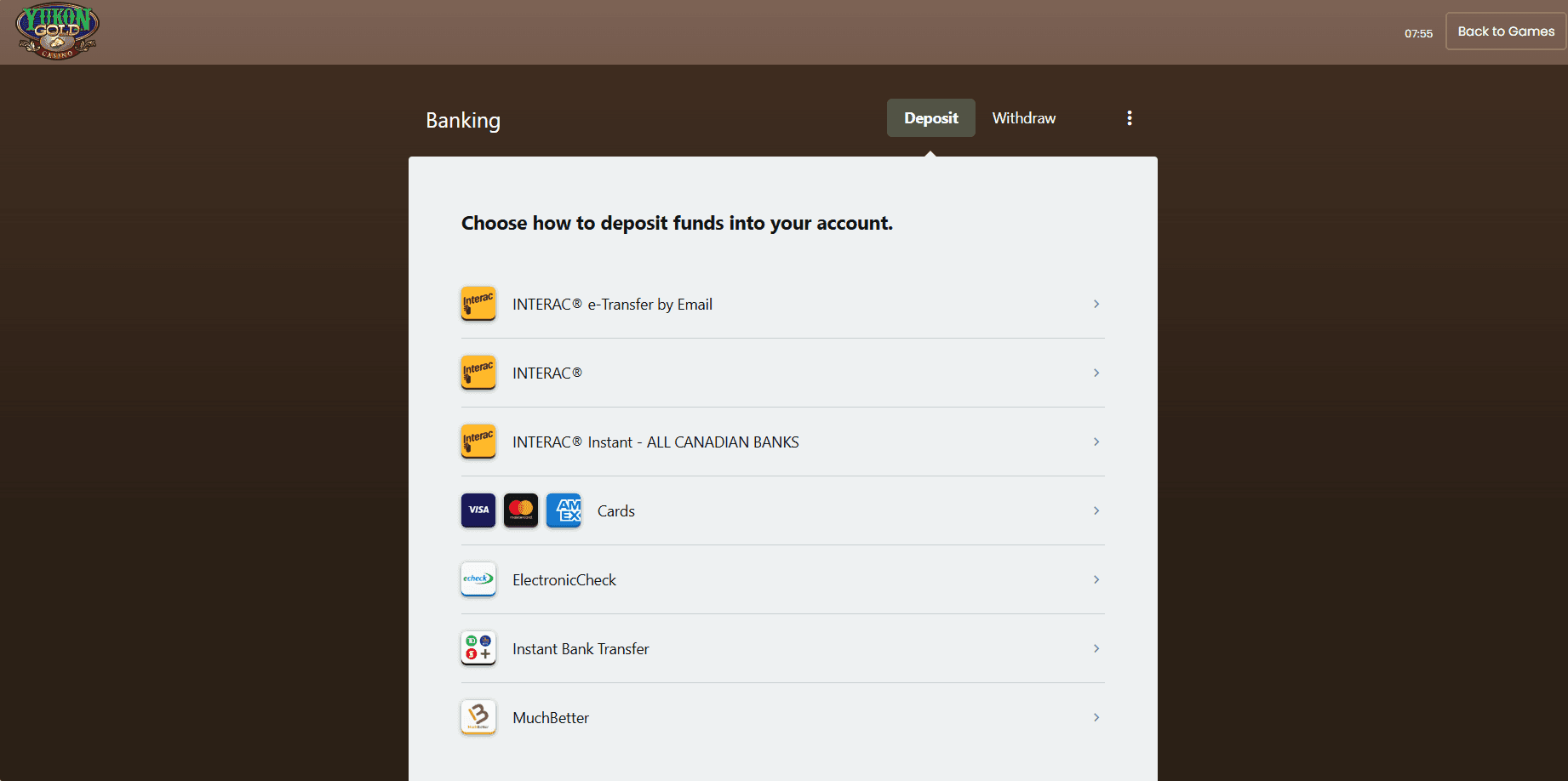
Task: Click the MuchBetter logo icon
Action: [478, 717]
